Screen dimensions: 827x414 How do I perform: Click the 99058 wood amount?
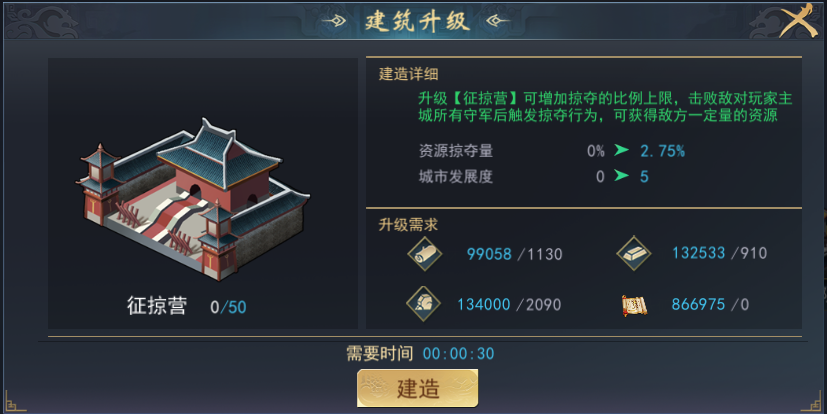pyautogui.click(x=489, y=254)
